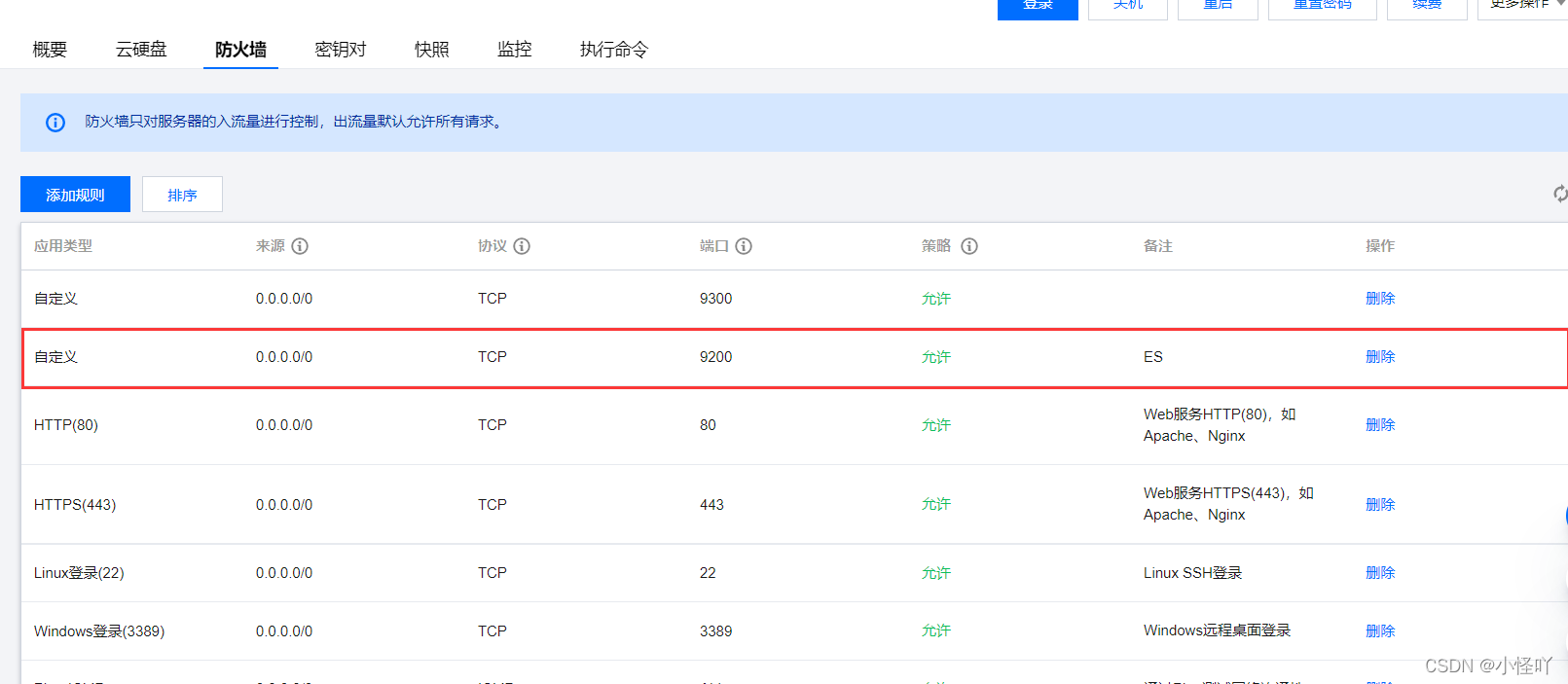Click the Linux SSH登录 remark
Screen dimensions: 1568x684
click(x=1192, y=573)
